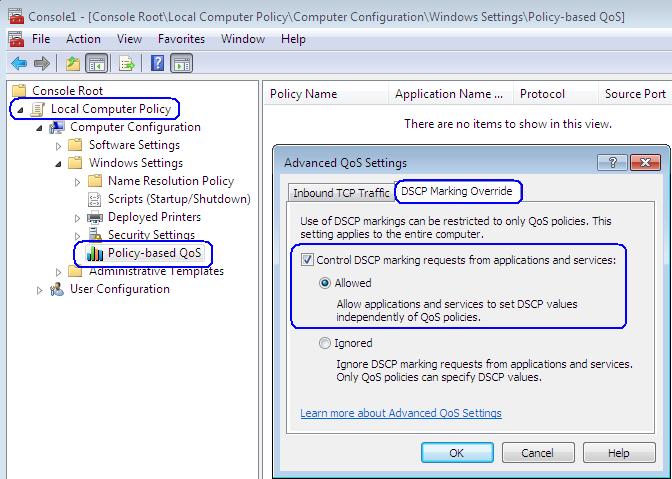Screen dimensions: 672x479
Task: Select the Allowed radio button
Action: click(325, 283)
